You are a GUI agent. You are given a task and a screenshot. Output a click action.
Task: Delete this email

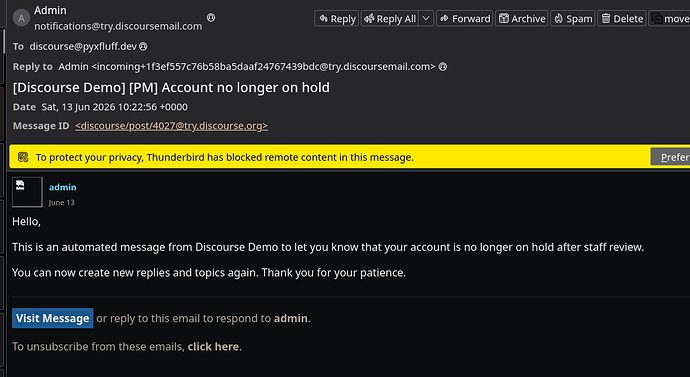pos(622,18)
